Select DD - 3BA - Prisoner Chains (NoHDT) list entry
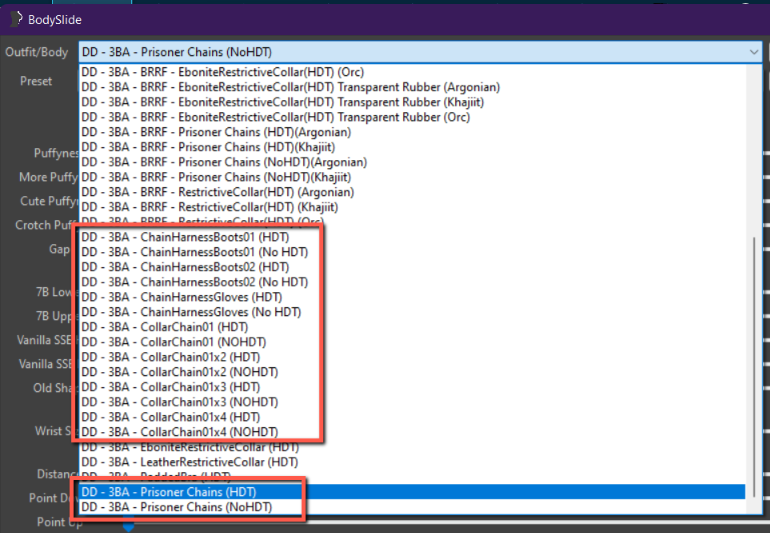Screen dimensions: 770x533 [x=412, y=507]
